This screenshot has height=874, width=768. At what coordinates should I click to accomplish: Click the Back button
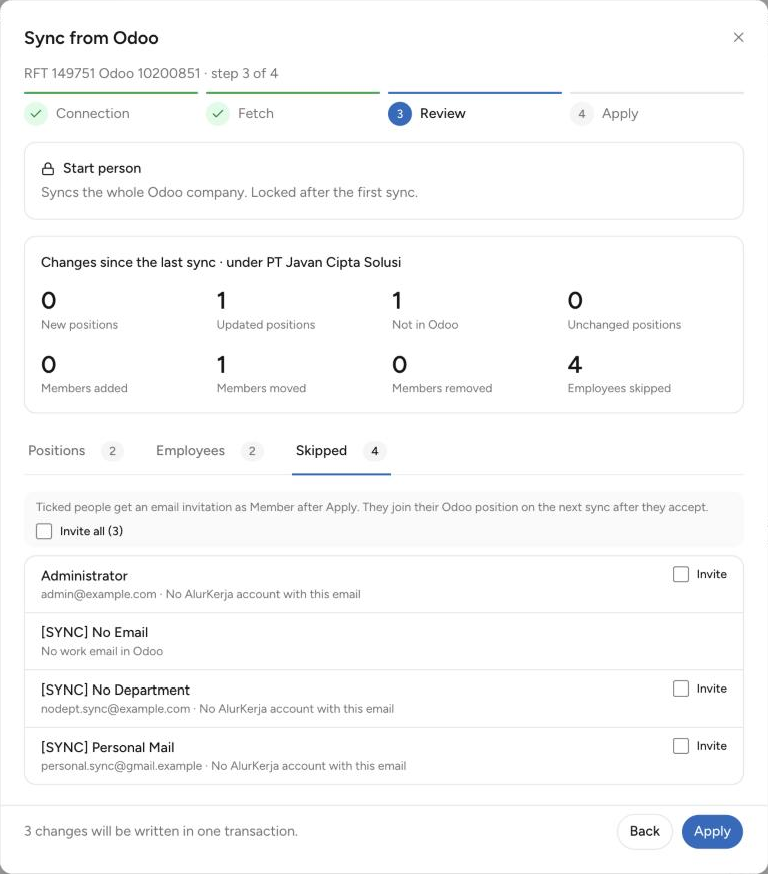tap(644, 831)
